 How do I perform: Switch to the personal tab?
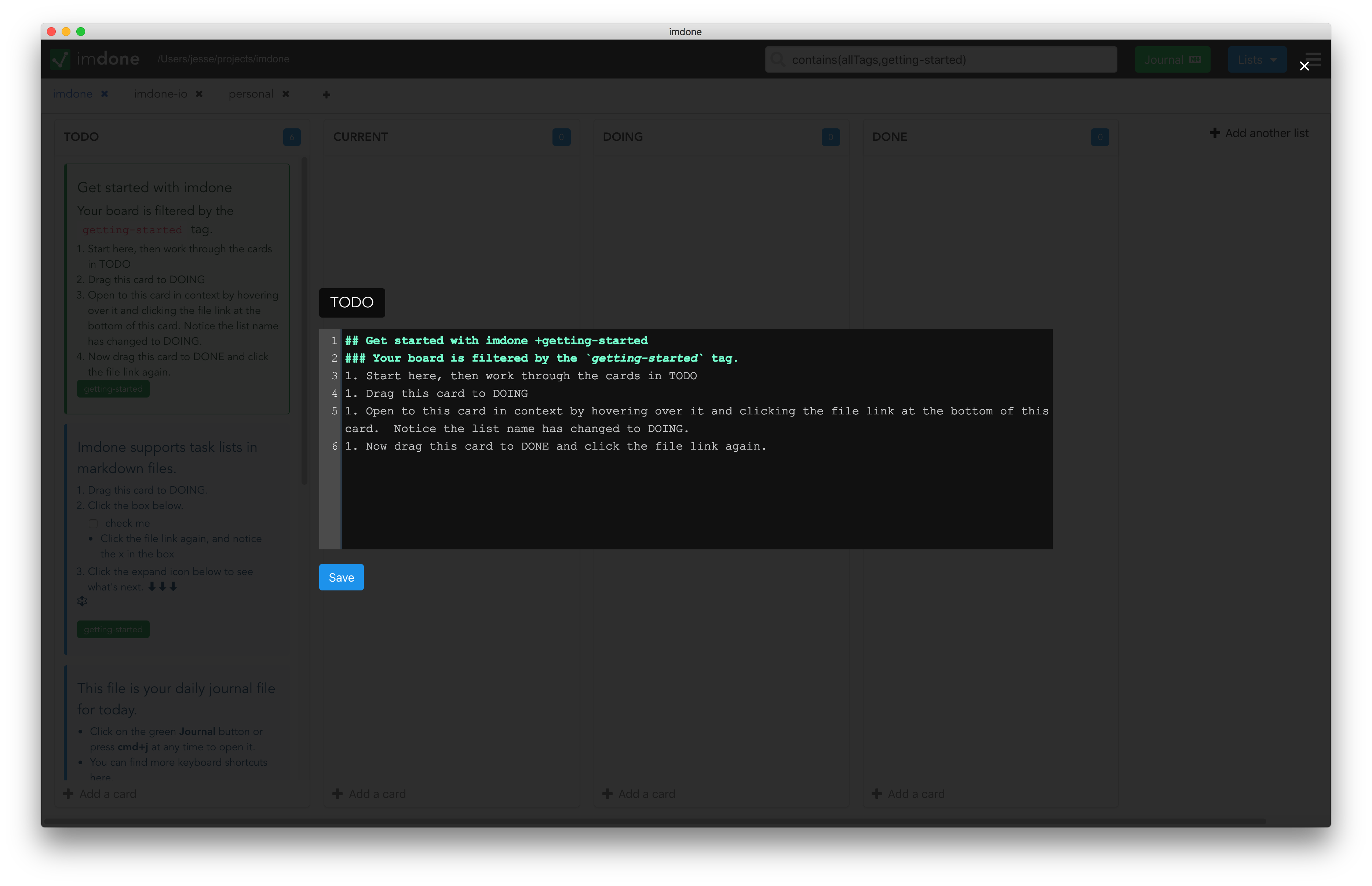(x=251, y=94)
